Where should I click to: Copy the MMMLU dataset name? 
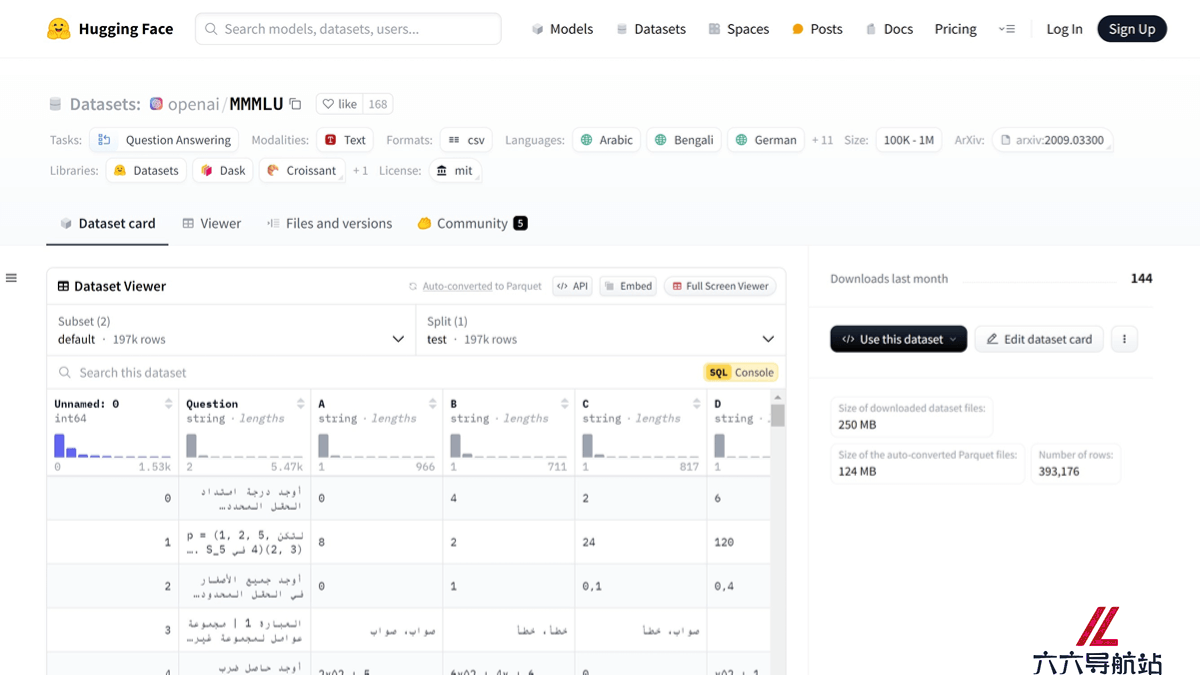click(x=295, y=104)
